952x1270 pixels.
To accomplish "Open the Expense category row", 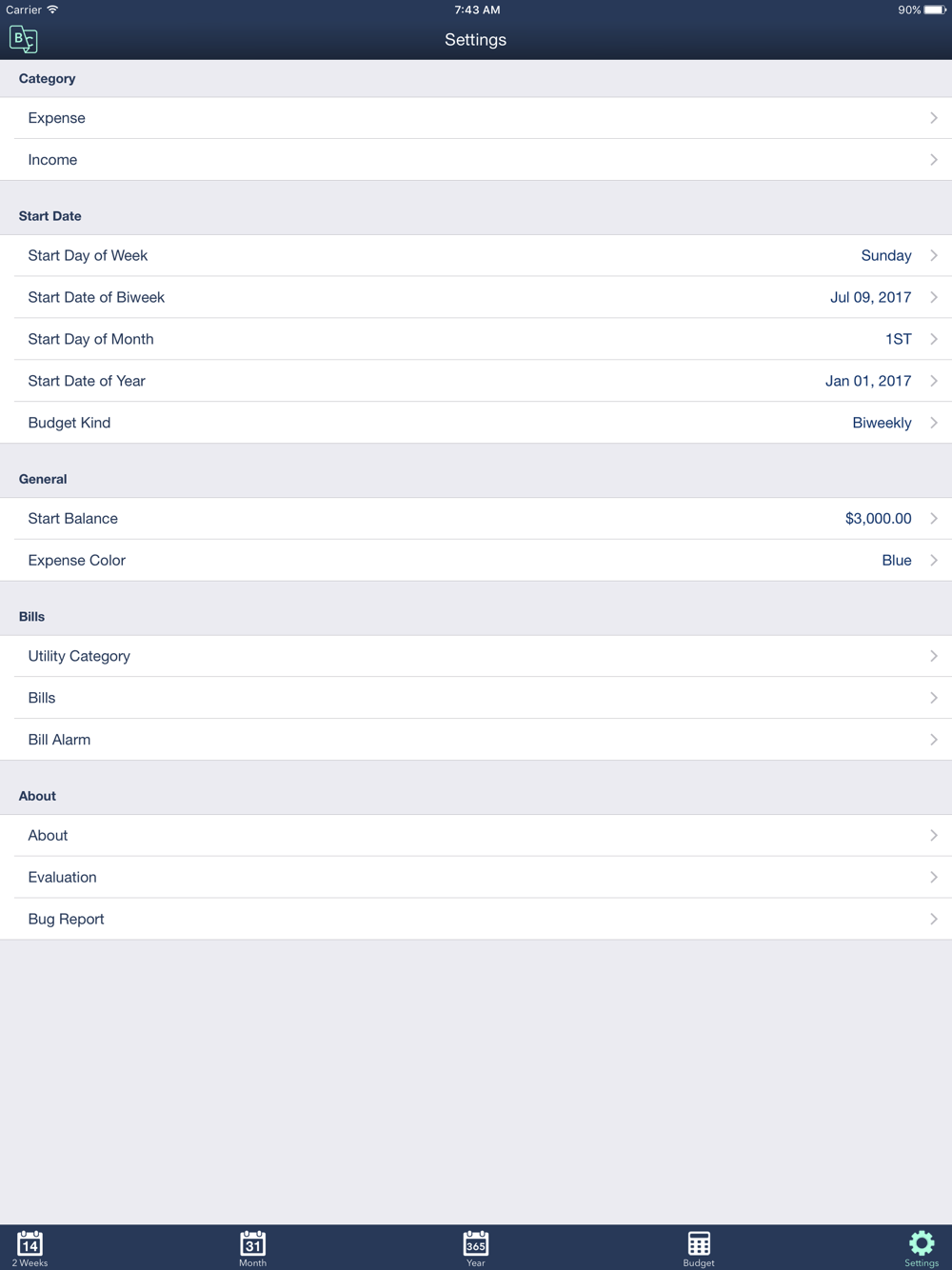I will pos(476,118).
